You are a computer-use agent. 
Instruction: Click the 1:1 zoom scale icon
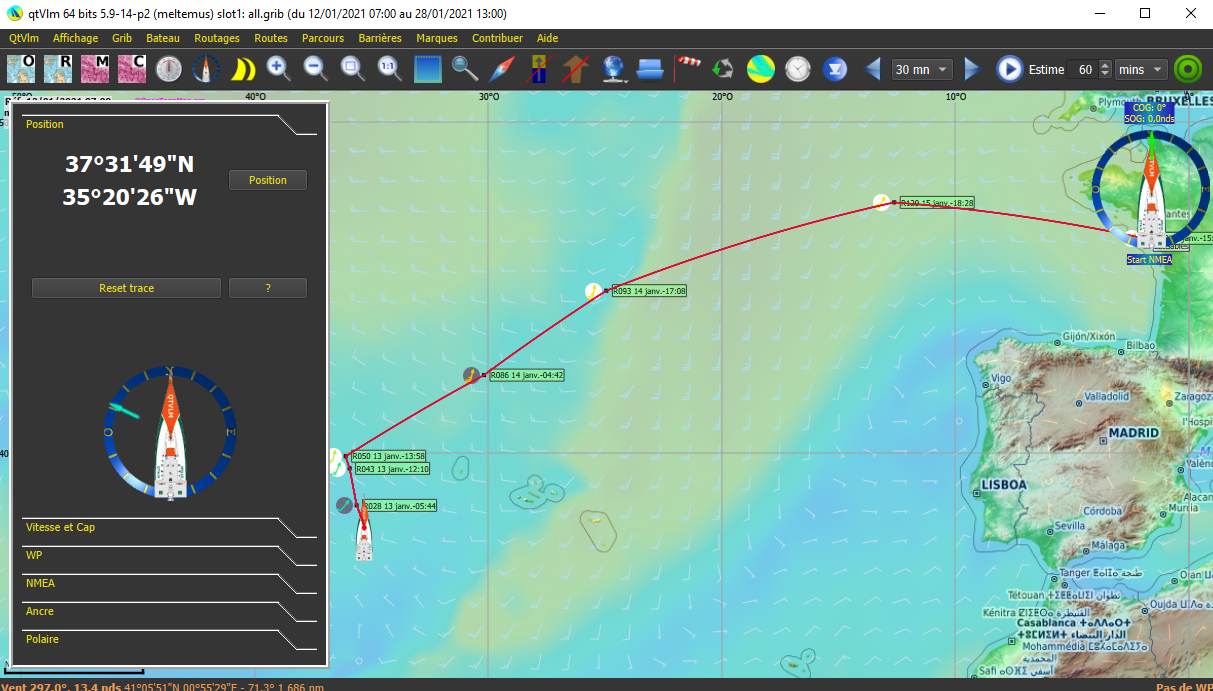(389, 69)
